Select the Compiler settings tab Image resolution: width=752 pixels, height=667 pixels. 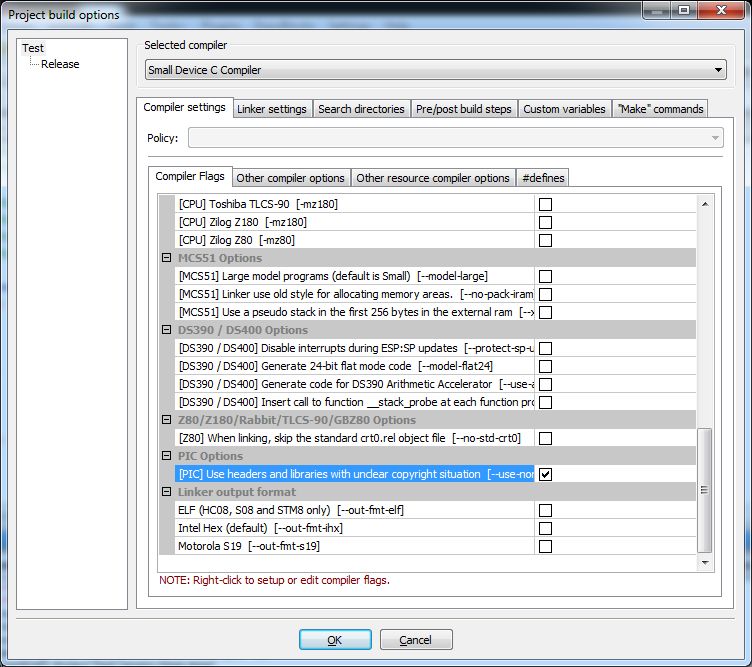pos(185,107)
